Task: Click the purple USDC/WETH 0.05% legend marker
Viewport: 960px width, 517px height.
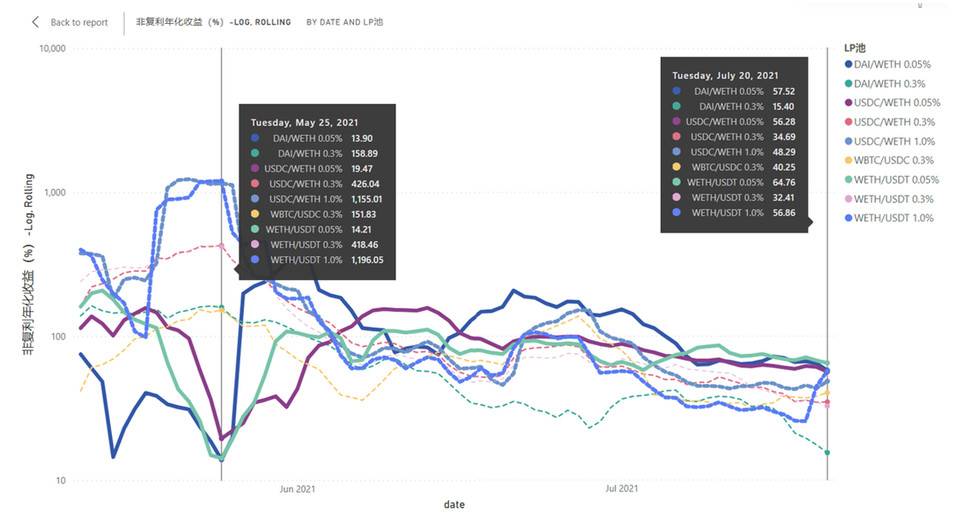Action: pos(848,102)
